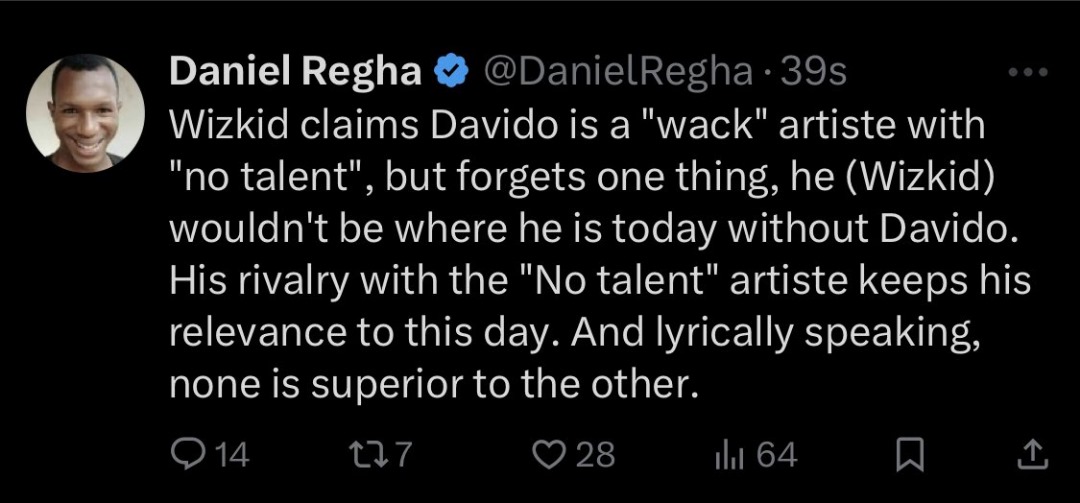
Task: Bookmark this tweet
Action: 910,458
